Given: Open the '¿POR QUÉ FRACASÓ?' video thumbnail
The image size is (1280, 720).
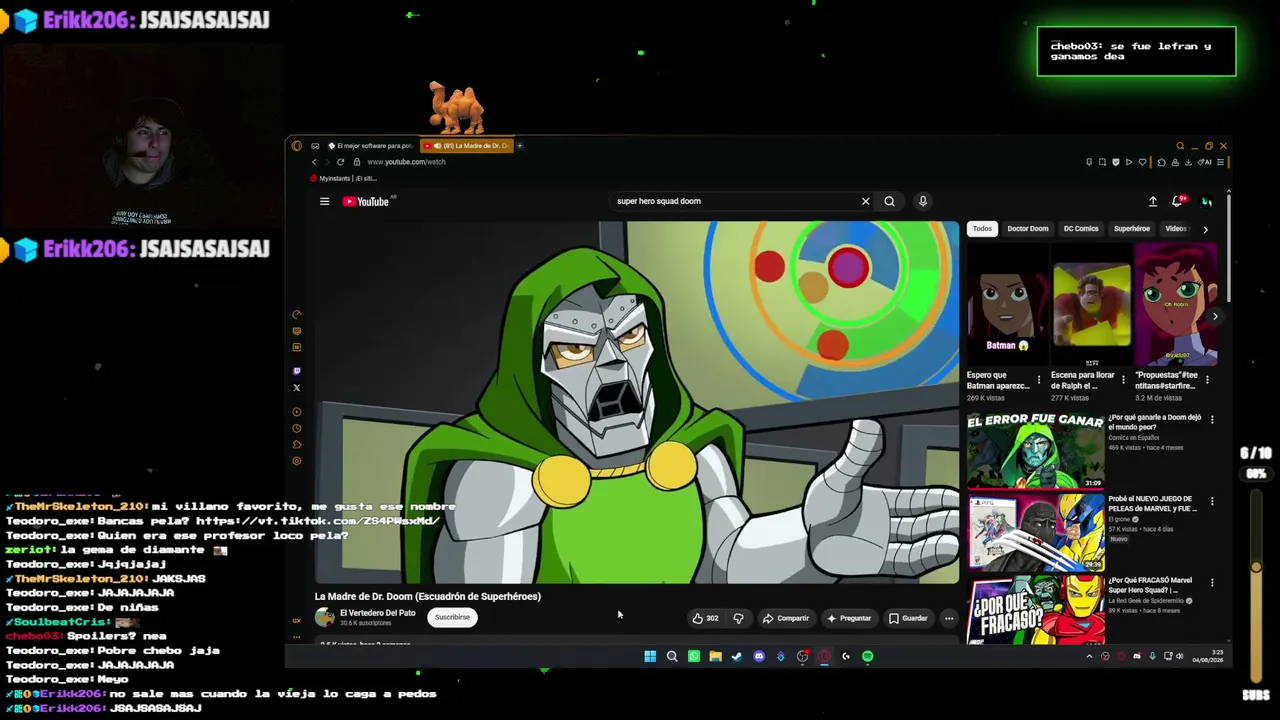Looking at the screenshot, I should (x=1036, y=610).
